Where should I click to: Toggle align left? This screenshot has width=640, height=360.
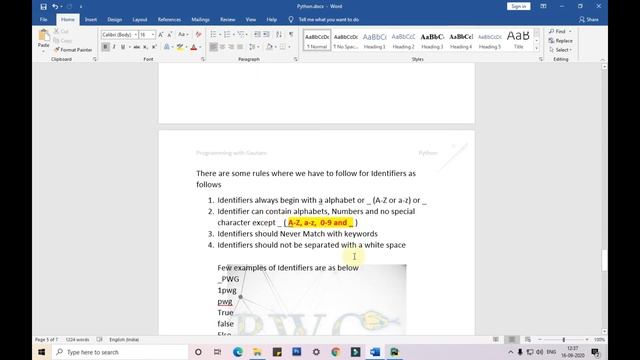pyautogui.click(x=213, y=47)
